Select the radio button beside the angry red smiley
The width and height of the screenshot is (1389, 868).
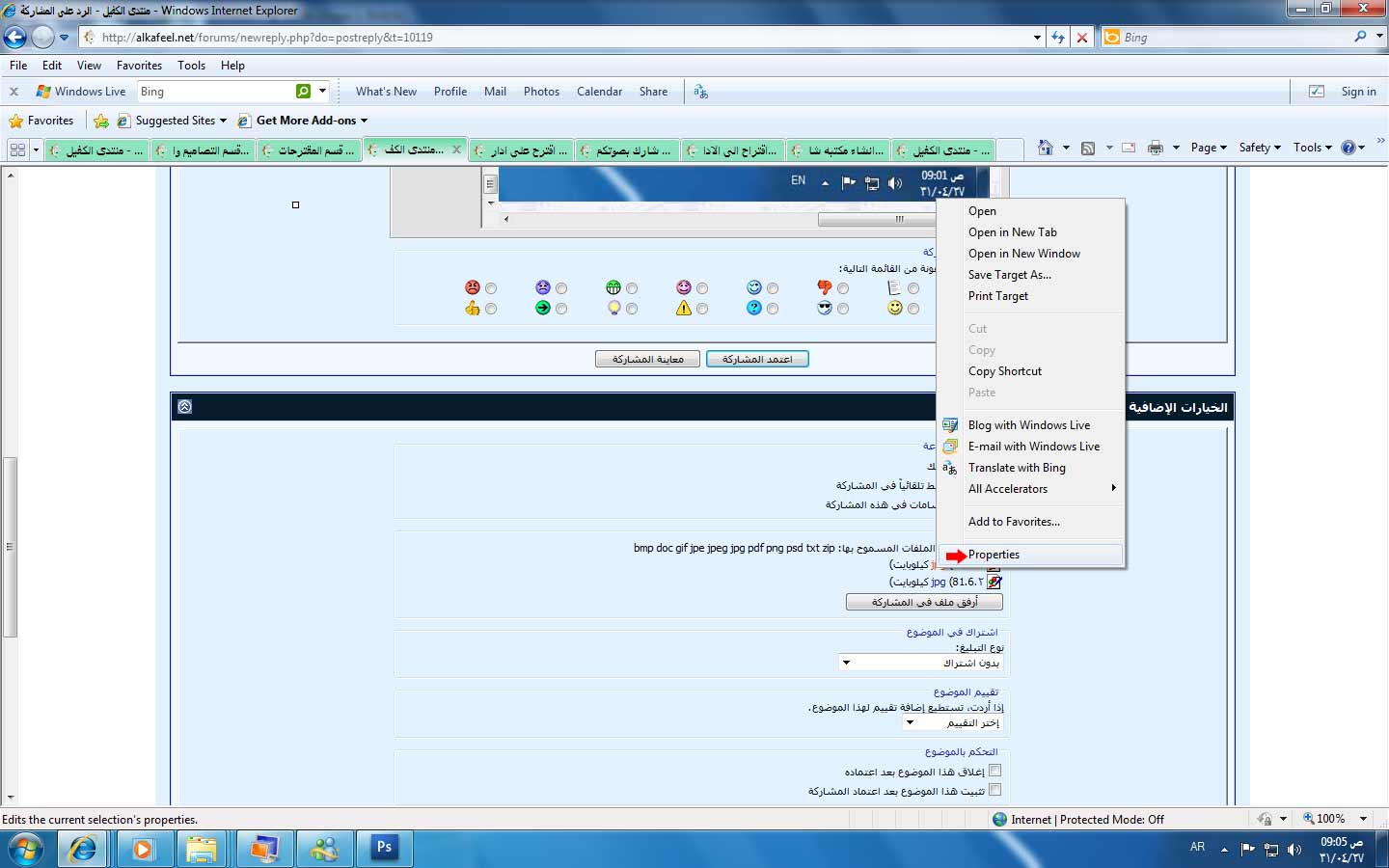click(x=491, y=288)
